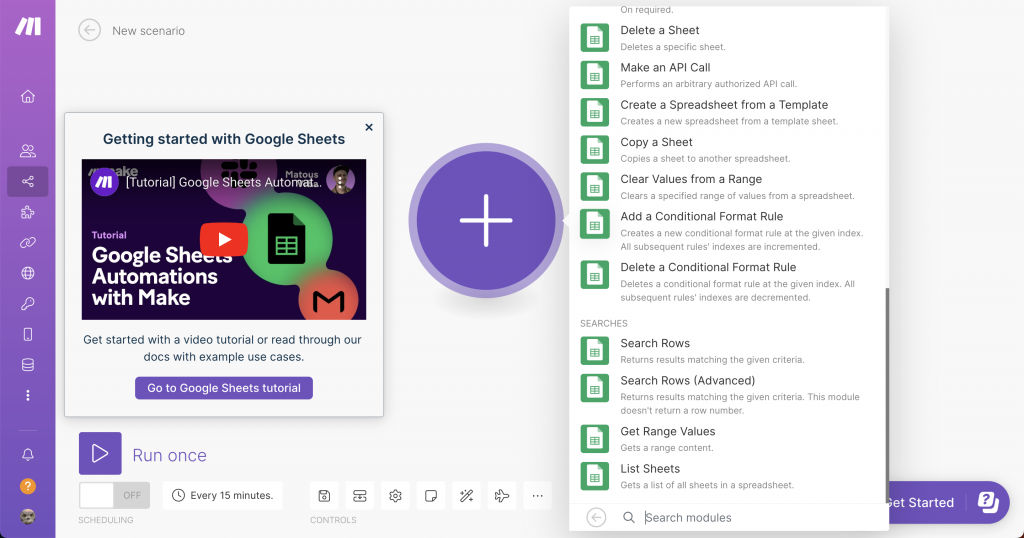This screenshot has height=538, width=1024.
Task: Click the Auto-align magic wand icon
Action: [466, 496]
